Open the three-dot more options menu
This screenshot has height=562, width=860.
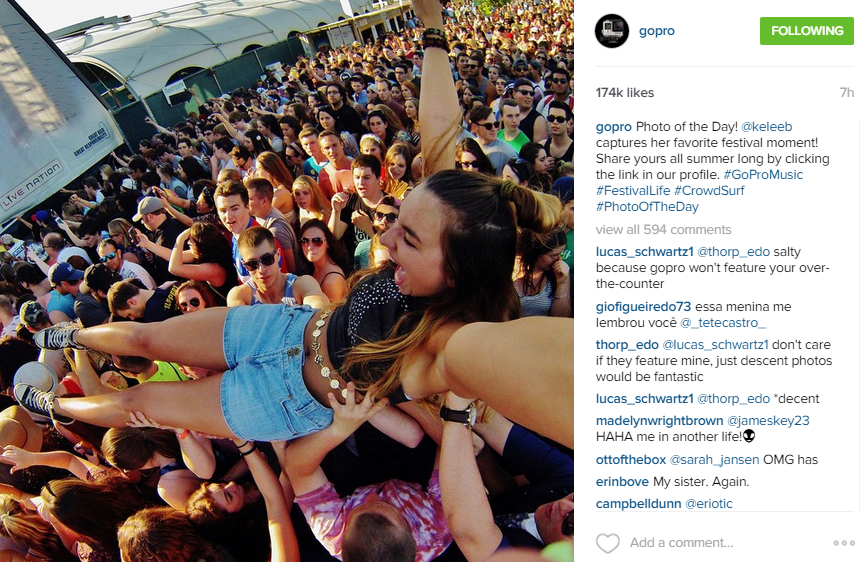(x=844, y=543)
